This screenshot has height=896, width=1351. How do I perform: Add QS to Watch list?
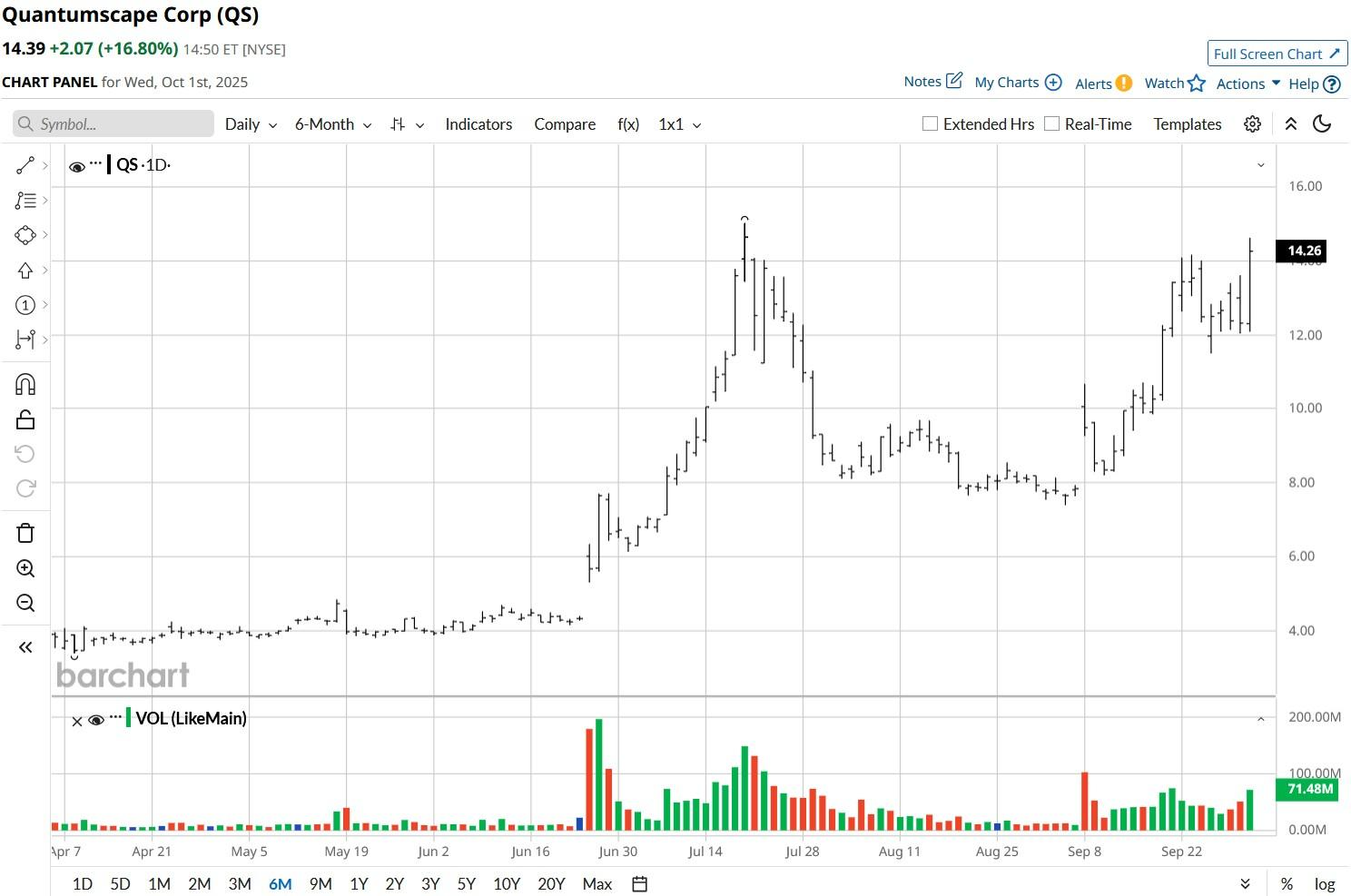(x=1175, y=84)
